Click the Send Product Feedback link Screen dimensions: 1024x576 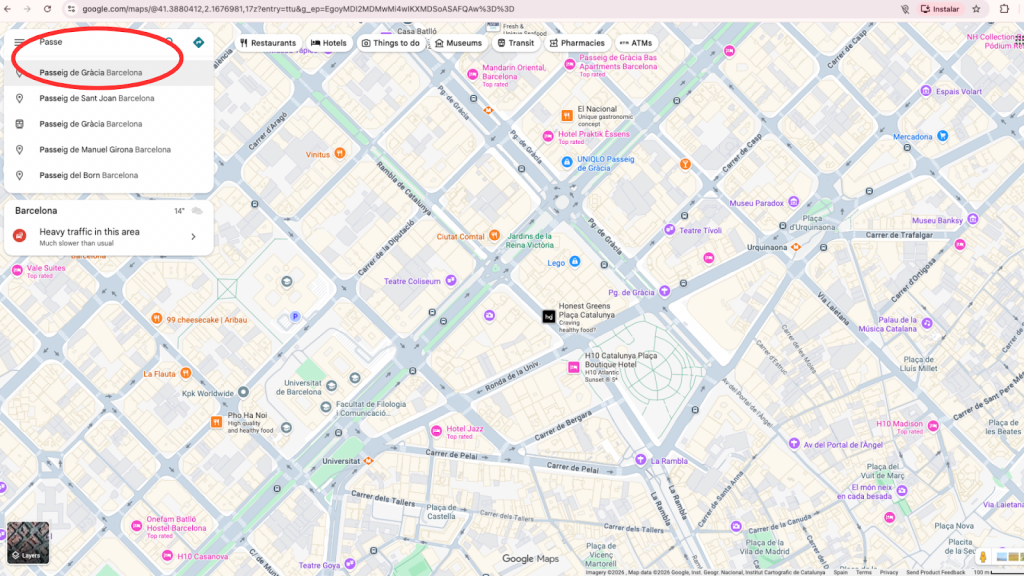click(x=934, y=573)
